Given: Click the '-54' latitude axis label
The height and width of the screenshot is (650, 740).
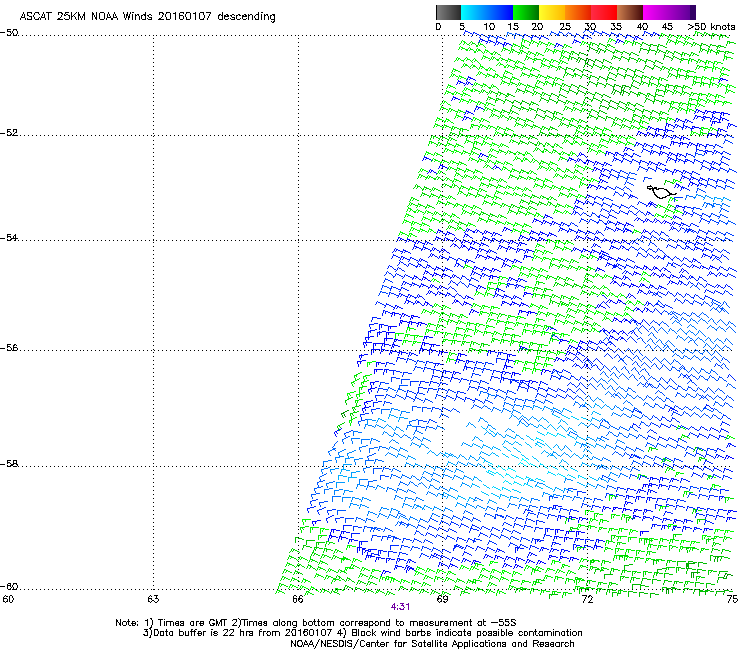Looking at the screenshot, I should (9, 237).
